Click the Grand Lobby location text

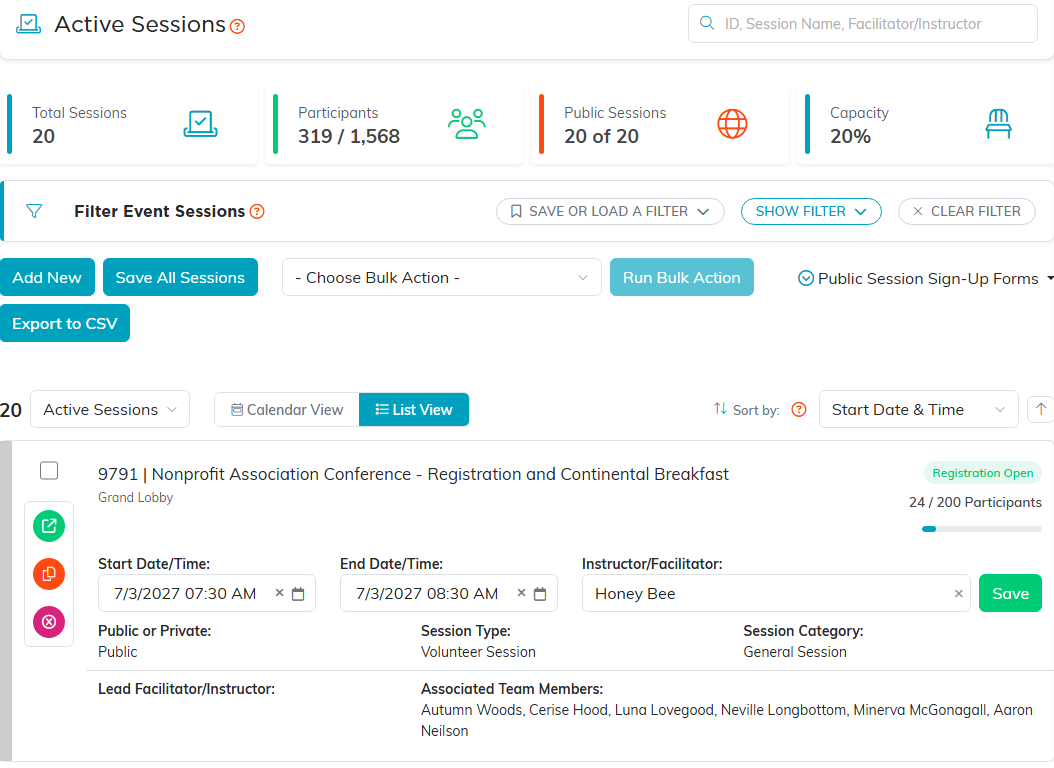pos(136,497)
